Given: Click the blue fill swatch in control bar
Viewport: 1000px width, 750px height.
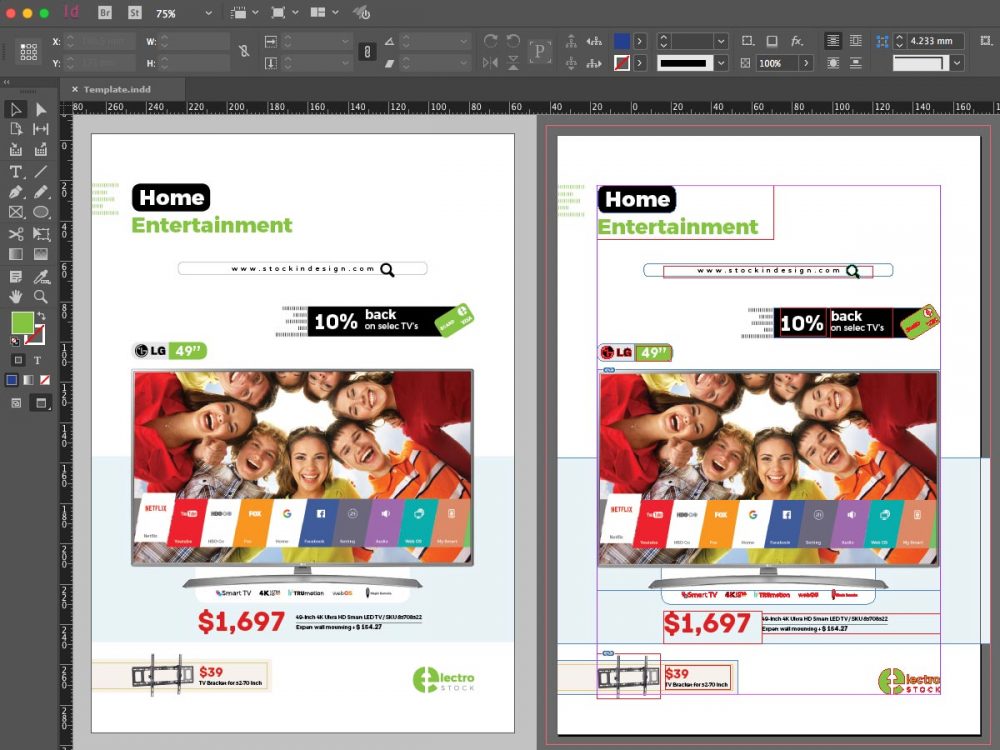Looking at the screenshot, I should (x=621, y=41).
